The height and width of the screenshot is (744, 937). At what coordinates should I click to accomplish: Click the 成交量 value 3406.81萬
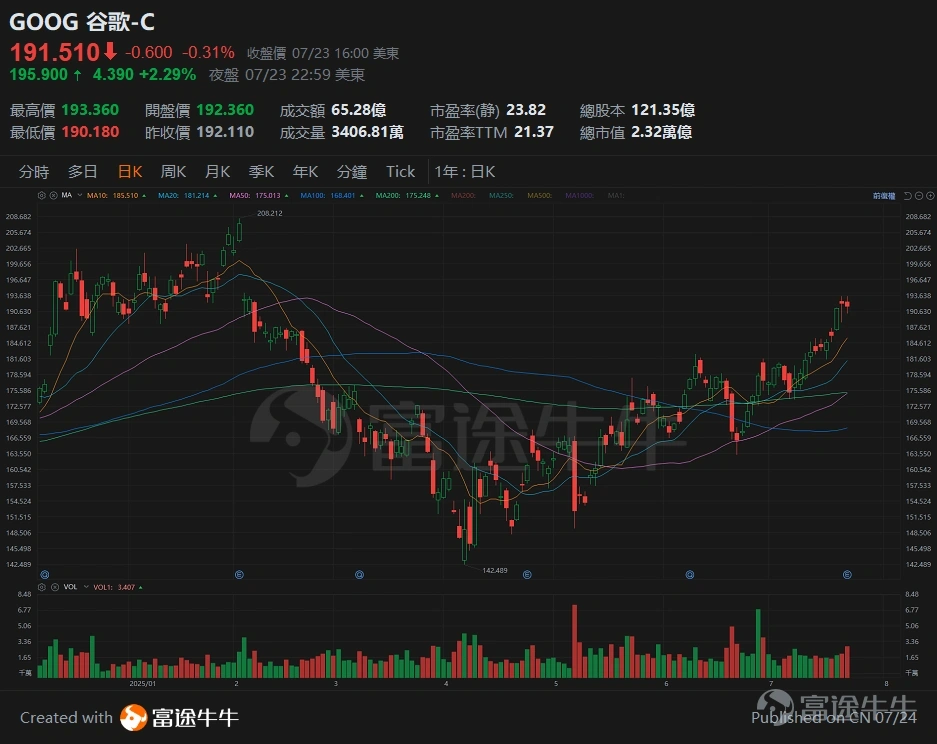click(x=368, y=131)
